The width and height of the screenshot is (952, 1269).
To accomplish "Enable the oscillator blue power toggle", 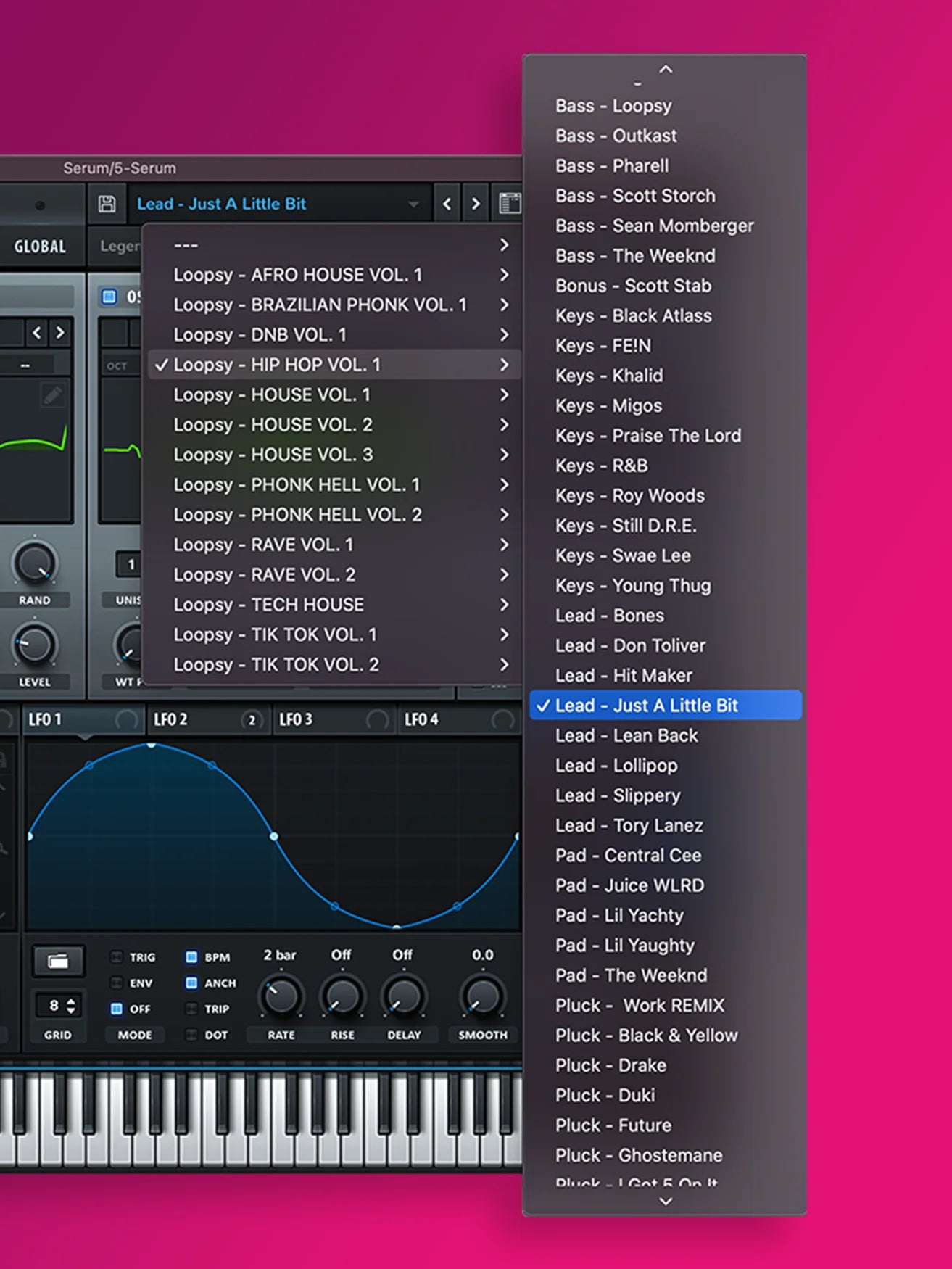I will [109, 297].
